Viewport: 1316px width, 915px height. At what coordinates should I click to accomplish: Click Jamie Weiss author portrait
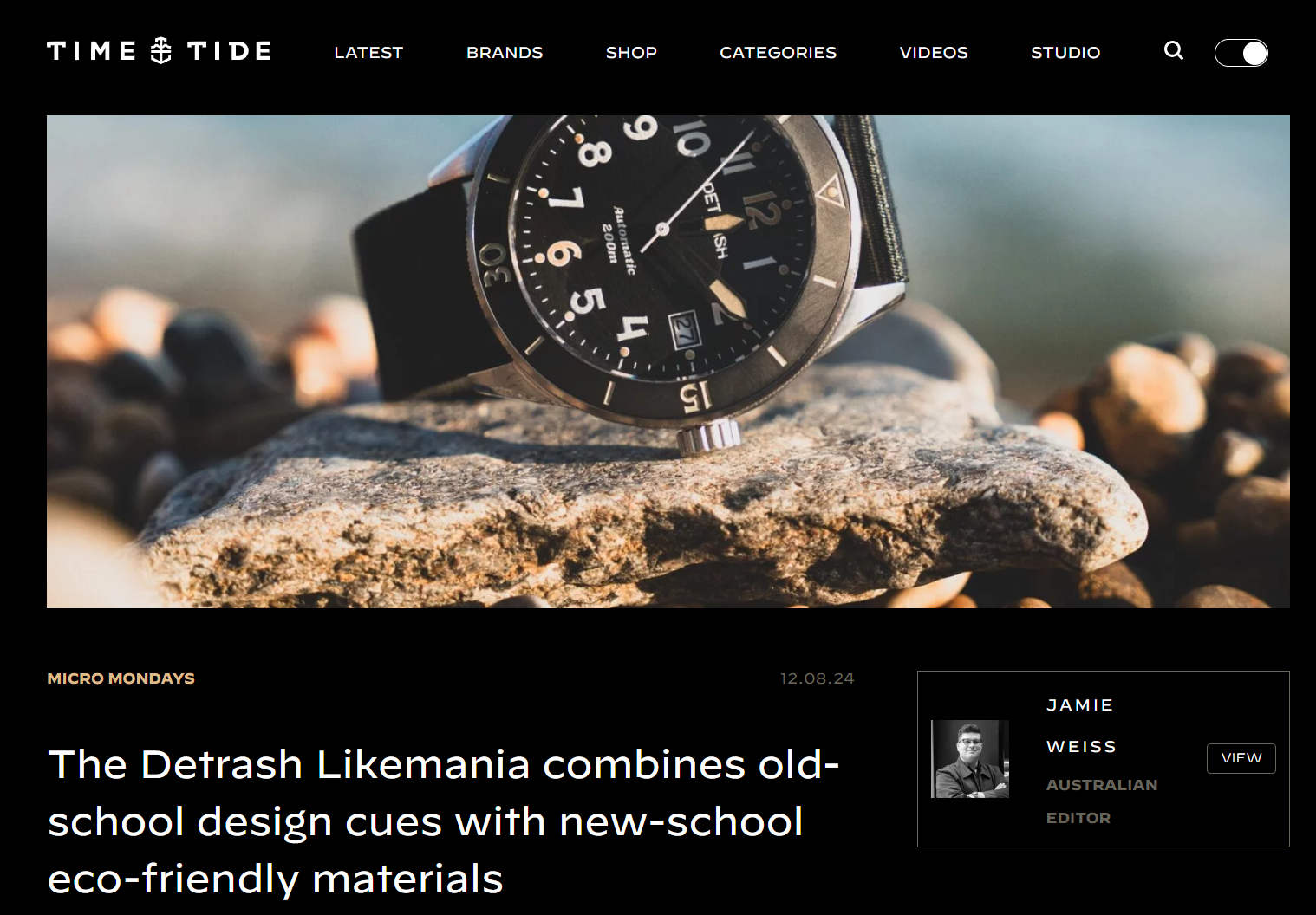970,759
